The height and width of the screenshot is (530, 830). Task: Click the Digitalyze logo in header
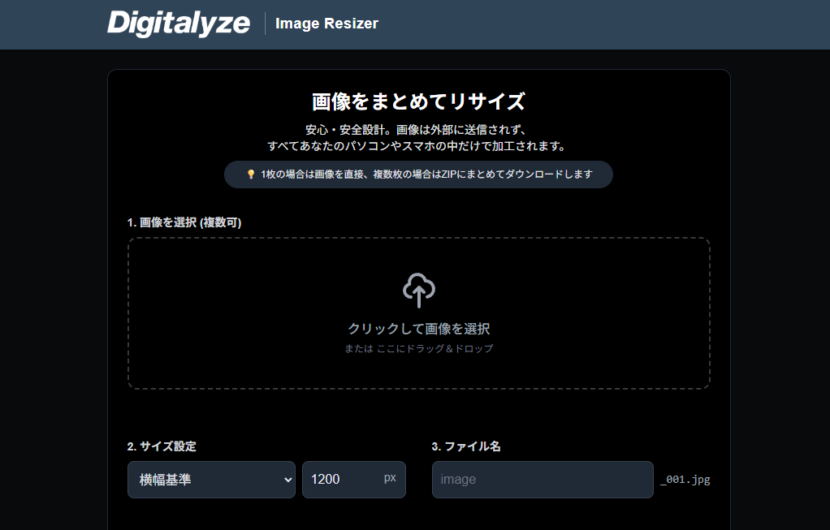point(179,23)
